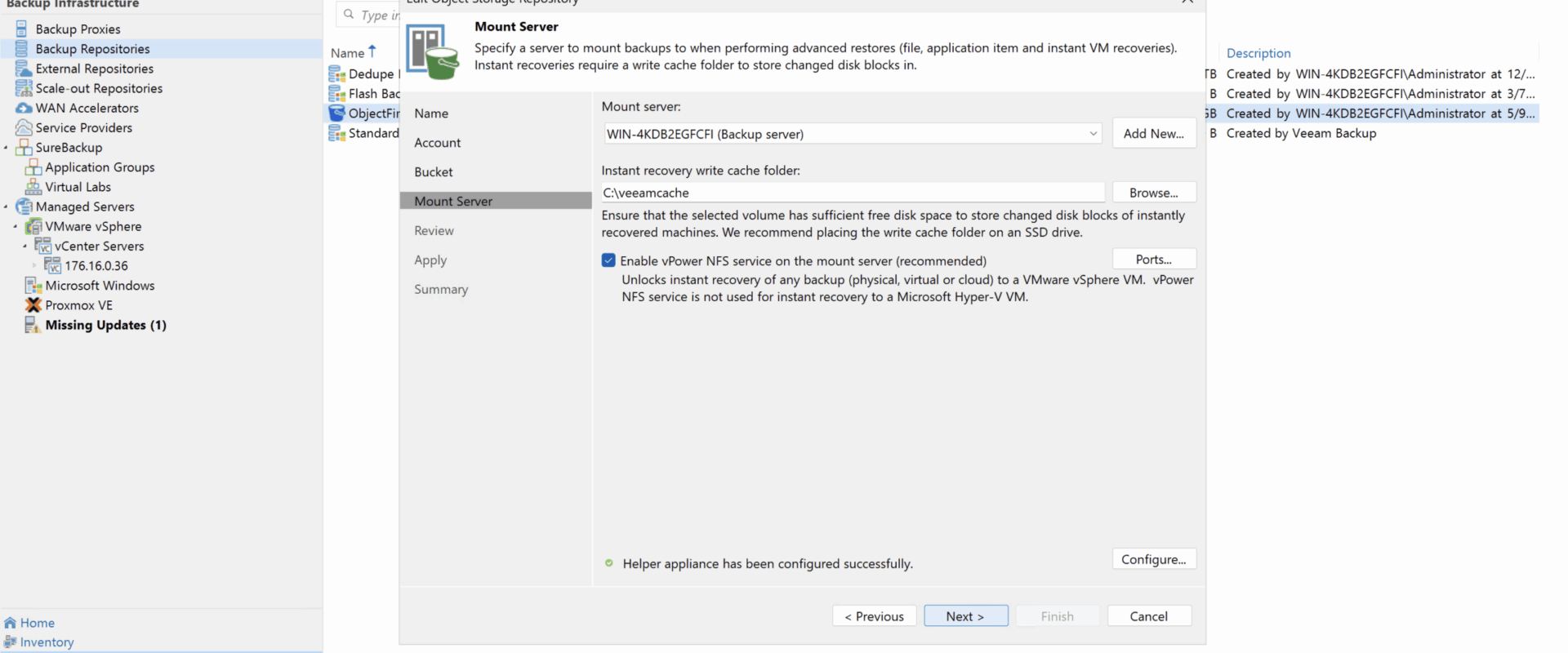
Task: Click the External Repositories icon
Action: tap(24, 69)
